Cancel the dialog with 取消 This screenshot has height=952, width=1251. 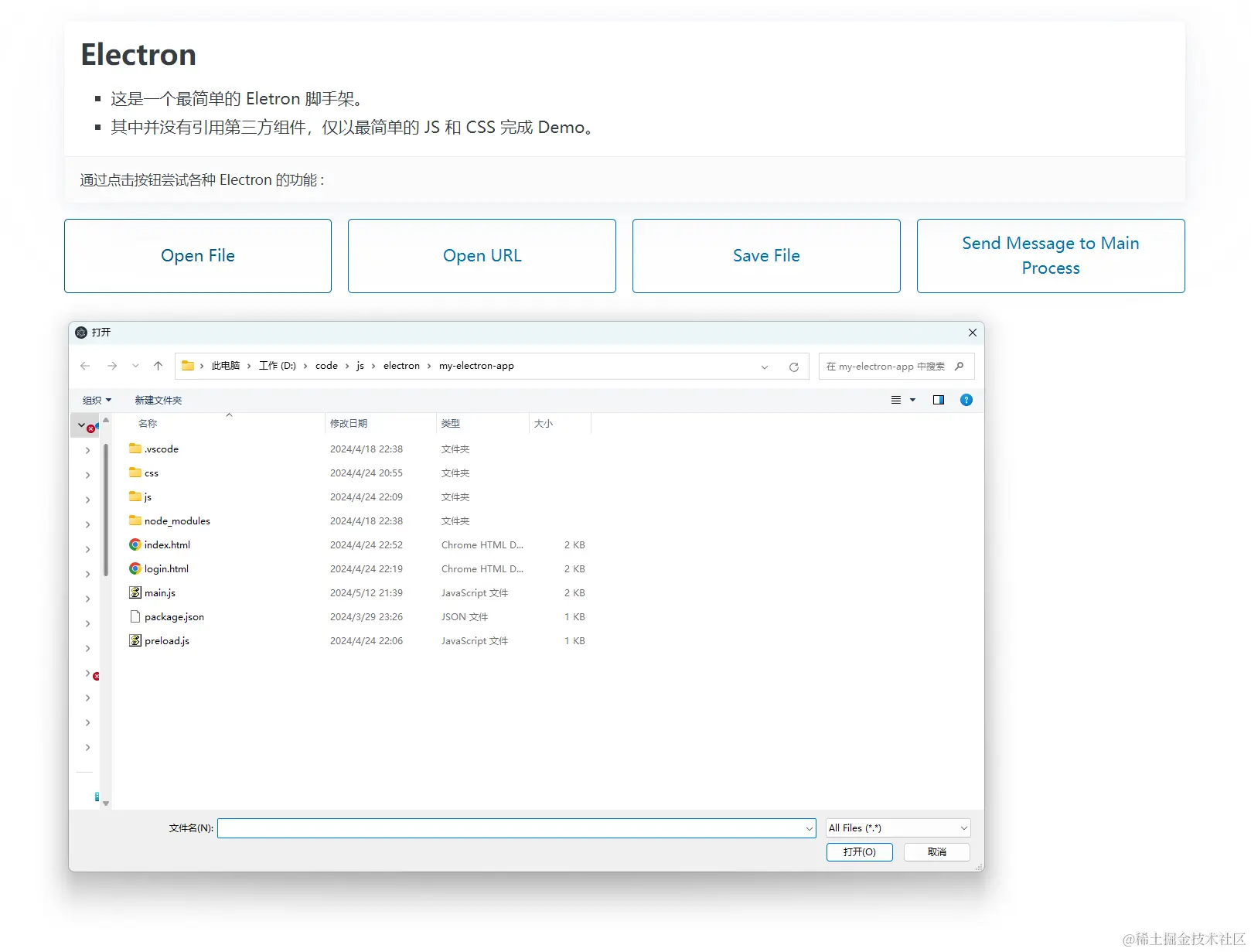tap(937, 851)
